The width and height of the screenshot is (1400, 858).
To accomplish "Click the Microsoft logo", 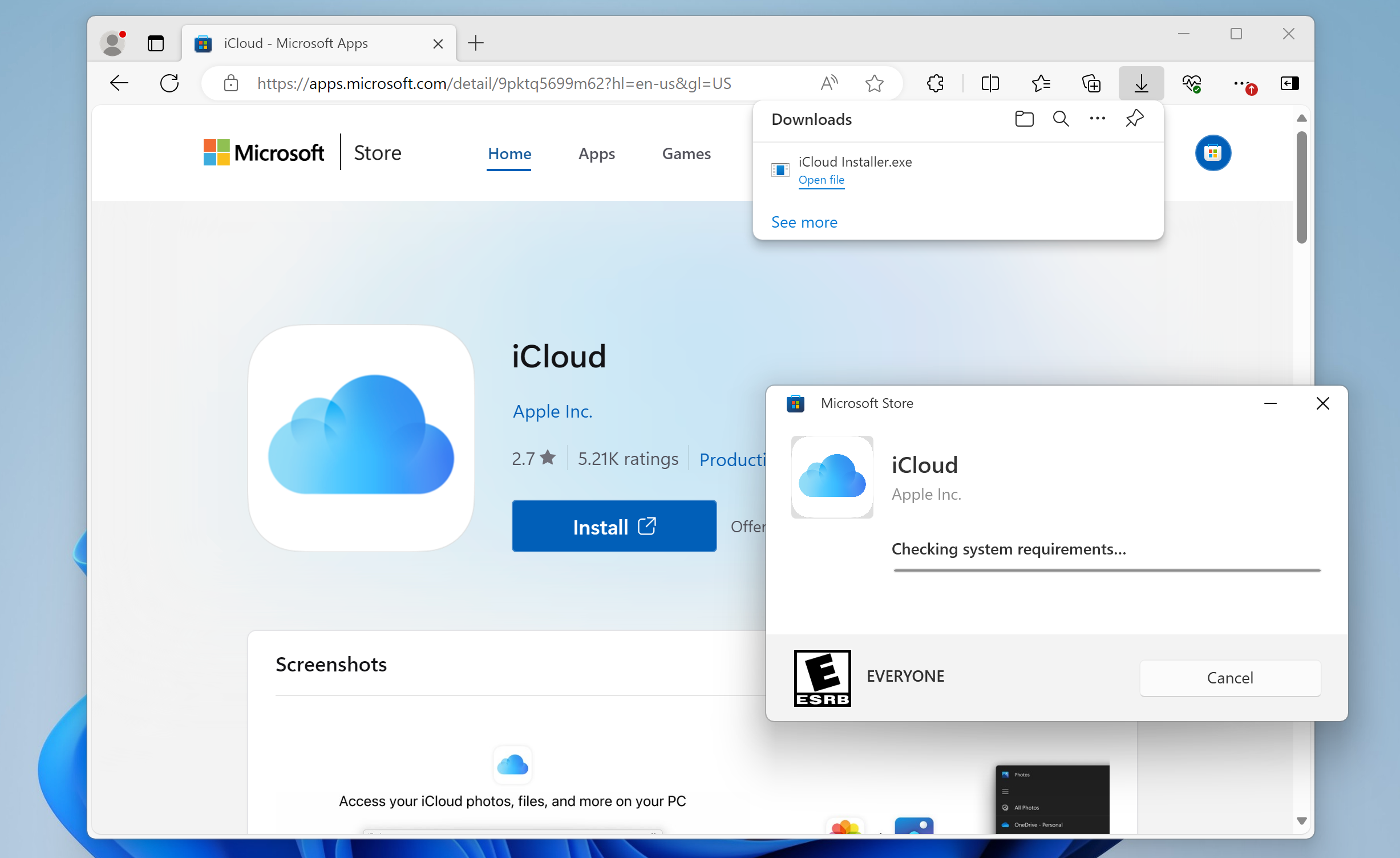I will pos(263,153).
